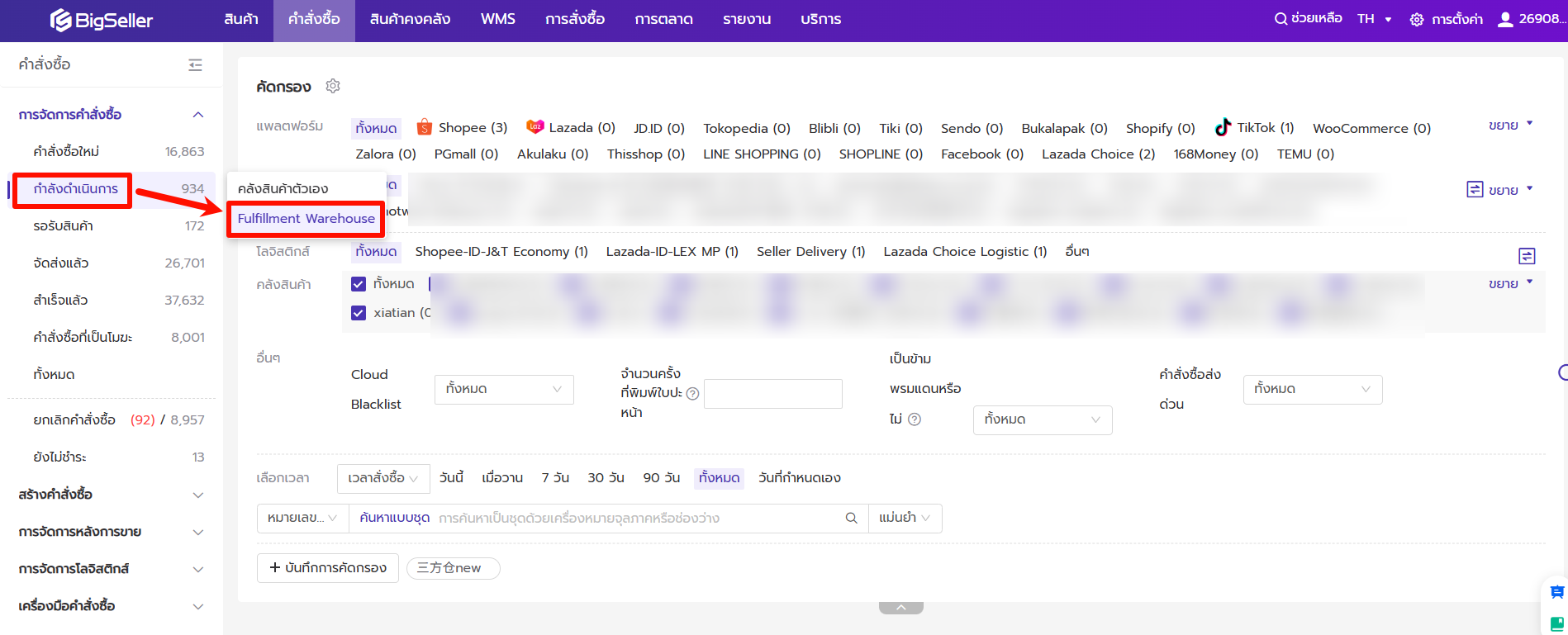Click search magnifier in search box
The image size is (1568, 635).
pyautogui.click(x=851, y=518)
